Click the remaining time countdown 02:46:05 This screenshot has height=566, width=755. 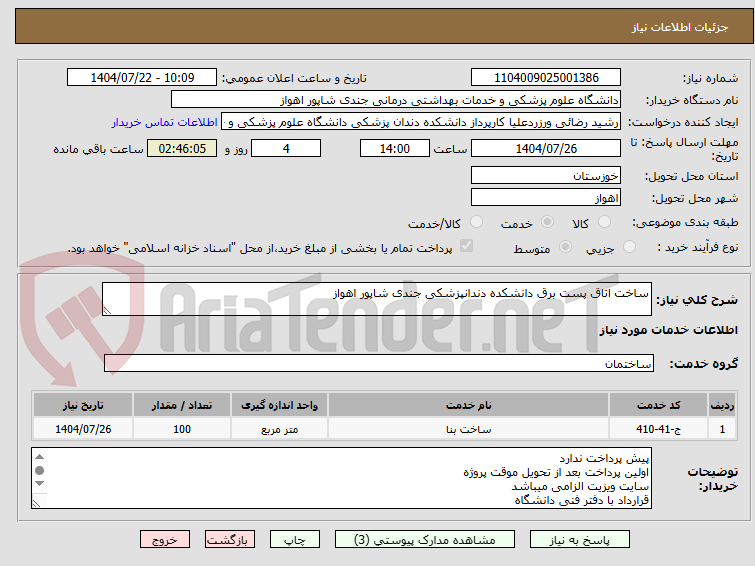click(x=182, y=148)
